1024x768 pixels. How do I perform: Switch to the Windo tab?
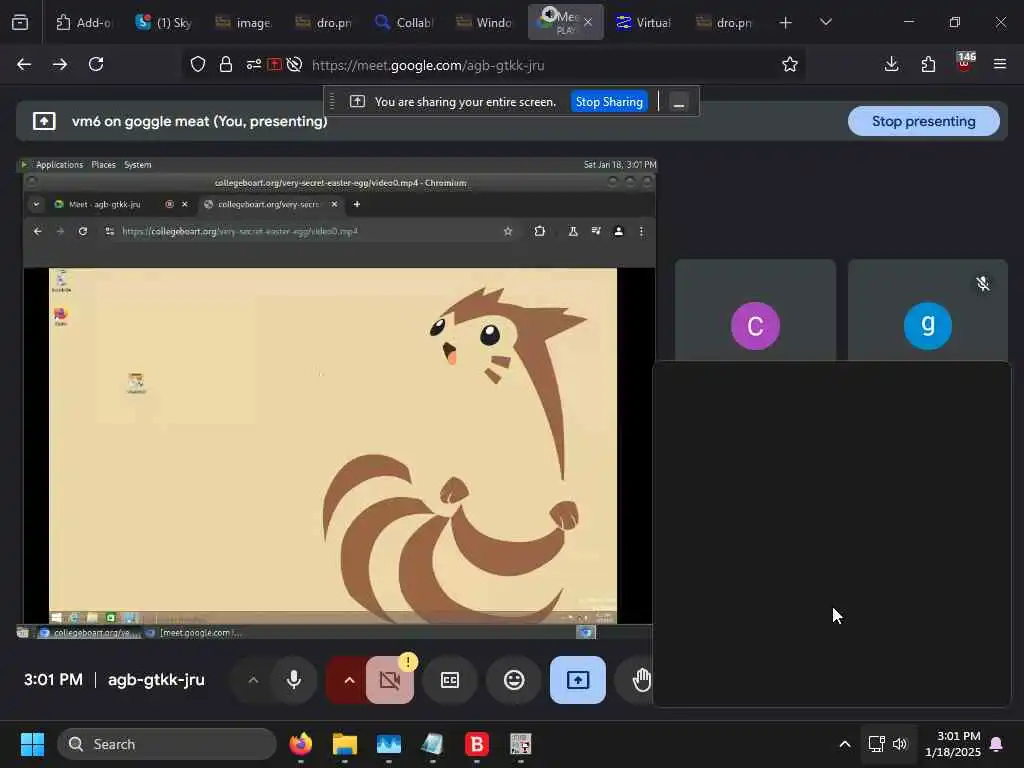[x=483, y=22]
